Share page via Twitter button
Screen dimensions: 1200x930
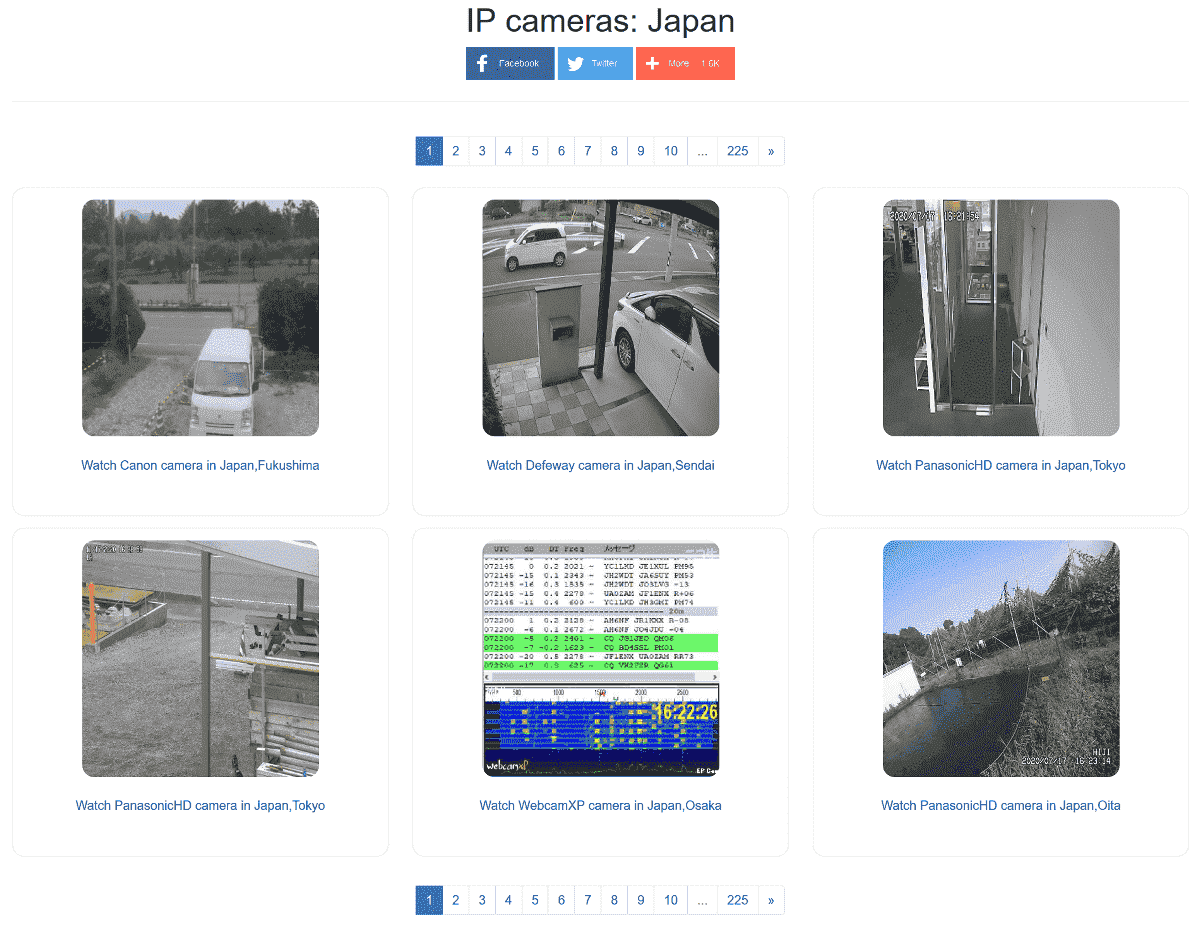coord(594,63)
